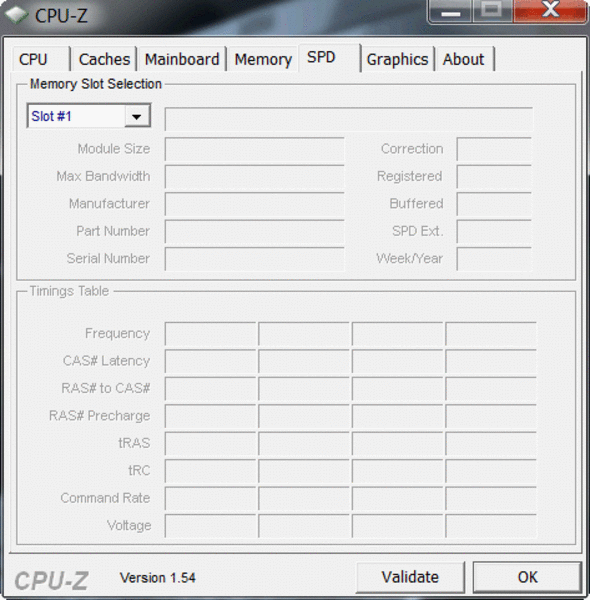
Task: Click the Buffered field
Action: 494,204
